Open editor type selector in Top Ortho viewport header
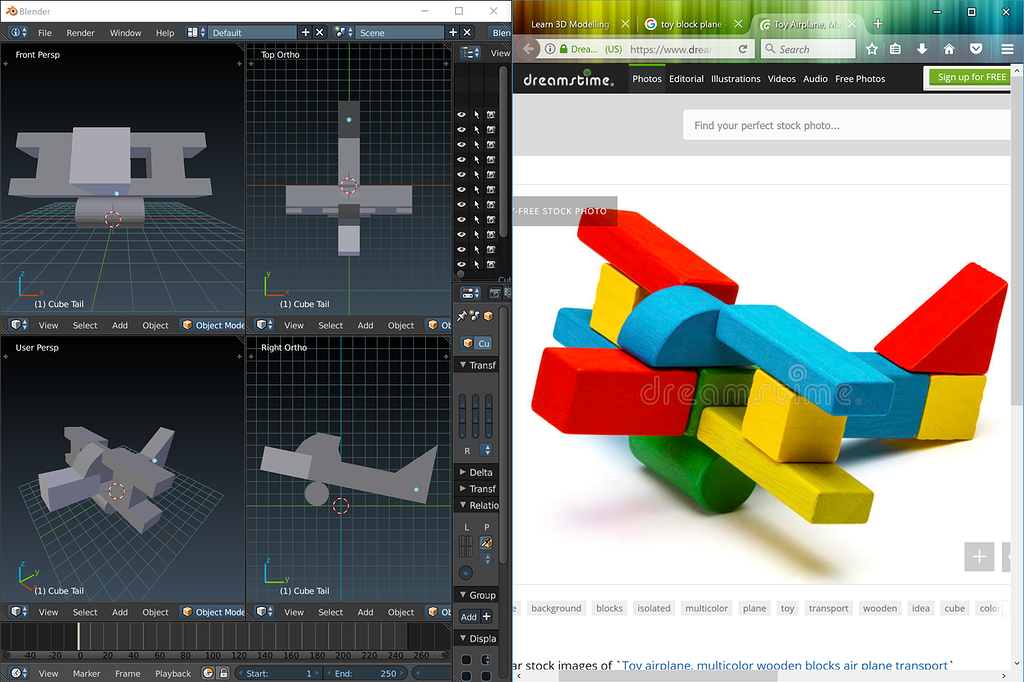The image size is (1024, 682). pyautogui.click(x=264, y=325)
